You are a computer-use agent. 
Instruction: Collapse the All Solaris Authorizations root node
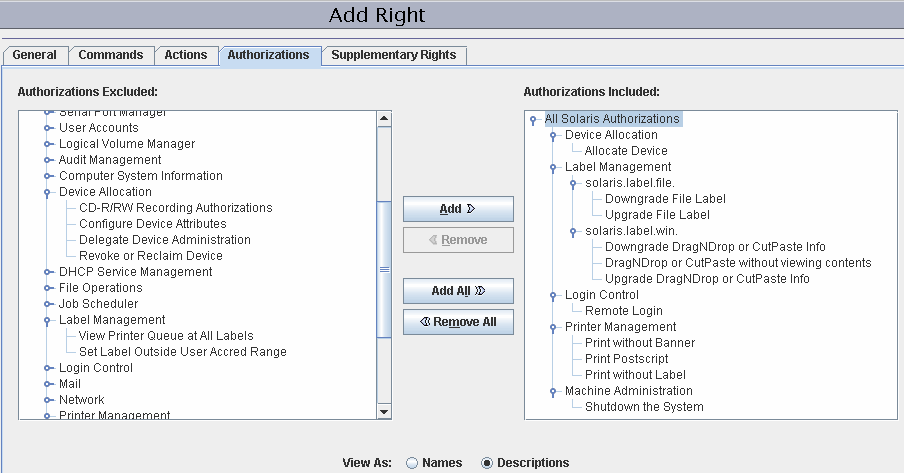pos(535,119)
